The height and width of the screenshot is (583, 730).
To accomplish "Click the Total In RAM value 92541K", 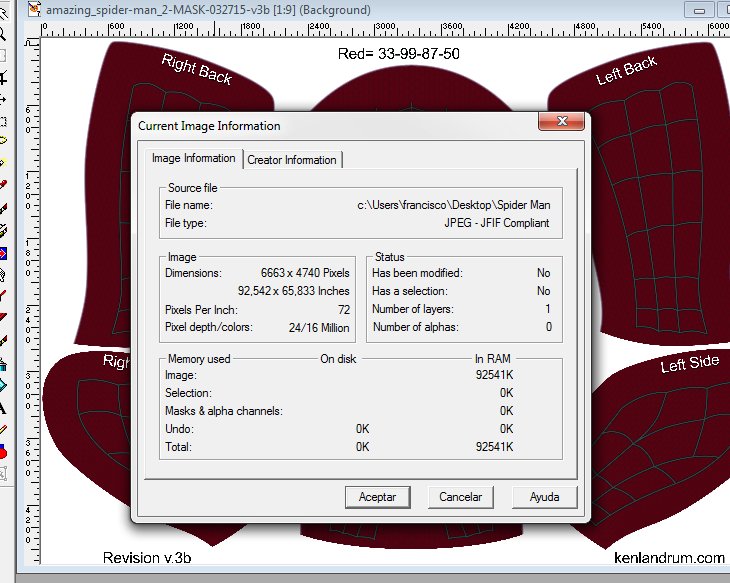I will 494,447.
